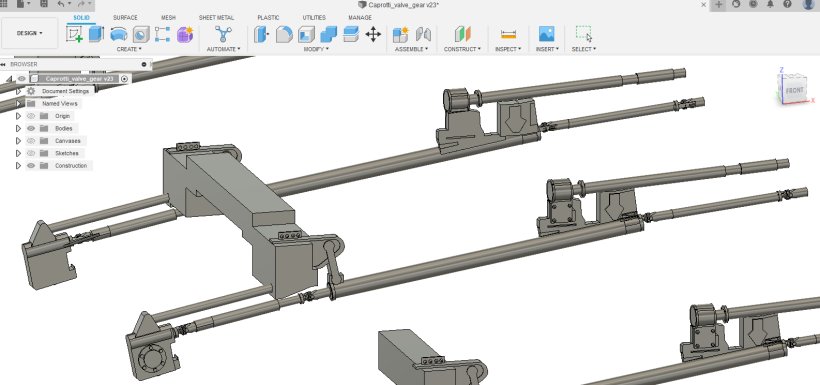The image size is (820, 385).
Task: Open the AUTOMATE dropdown menu
Action: 224,49
